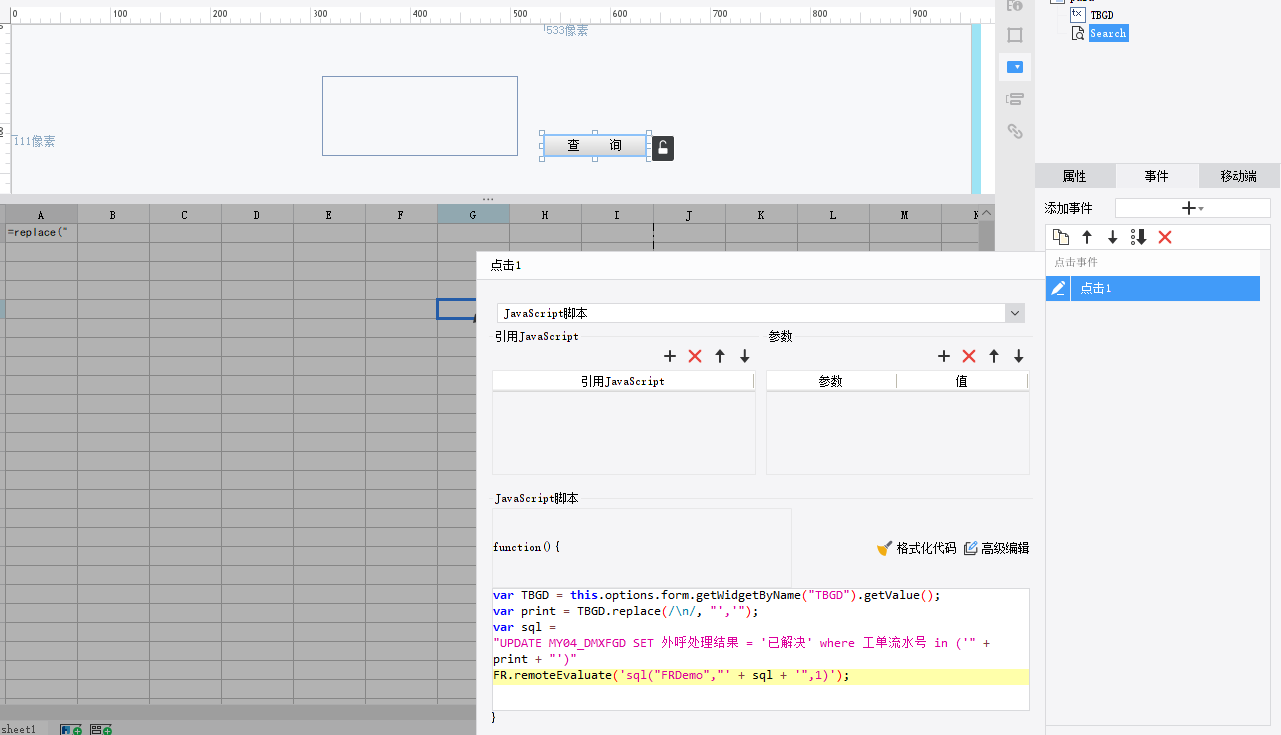Switch to the 事件 tab

pos(1156,176)
